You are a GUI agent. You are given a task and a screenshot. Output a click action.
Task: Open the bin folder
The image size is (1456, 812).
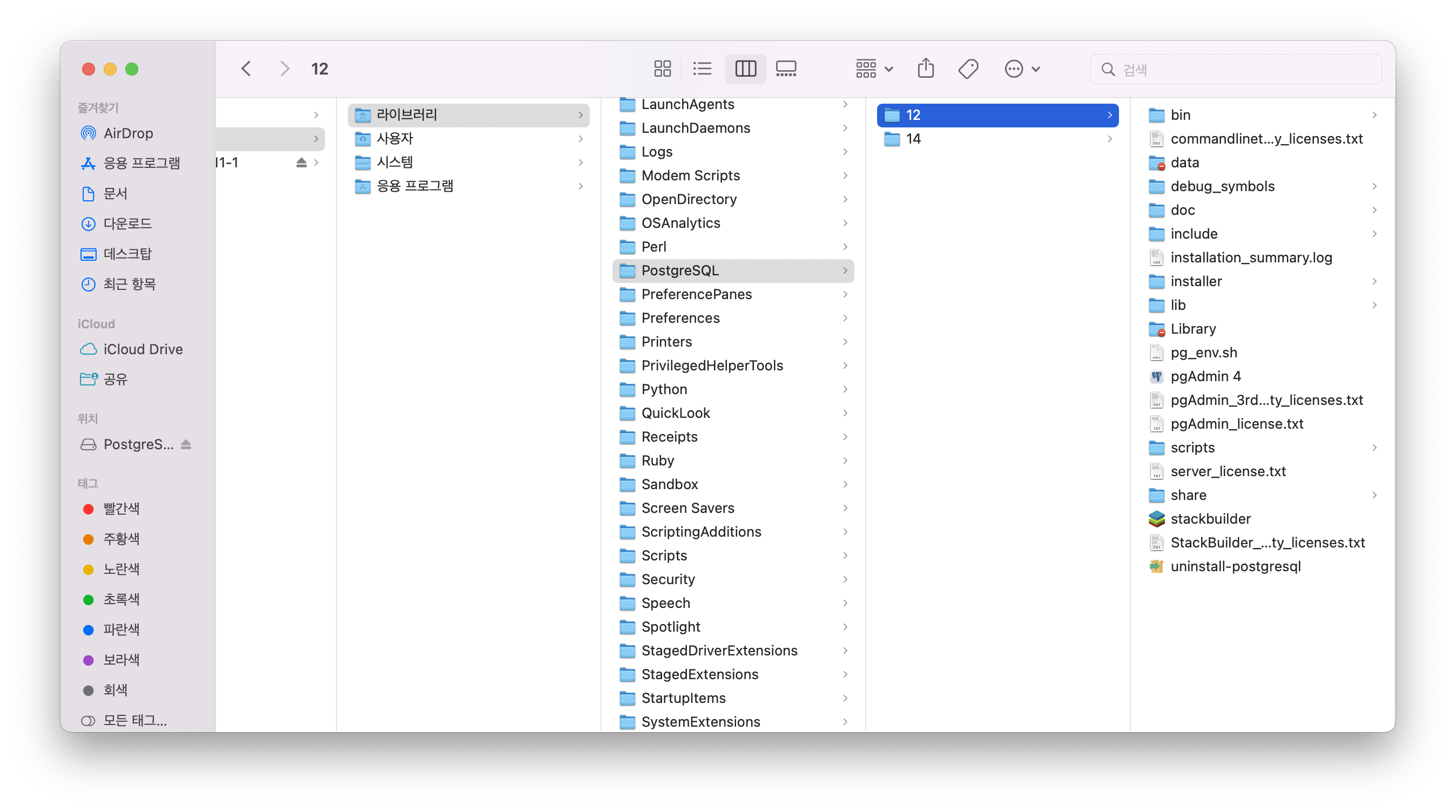1179,116
